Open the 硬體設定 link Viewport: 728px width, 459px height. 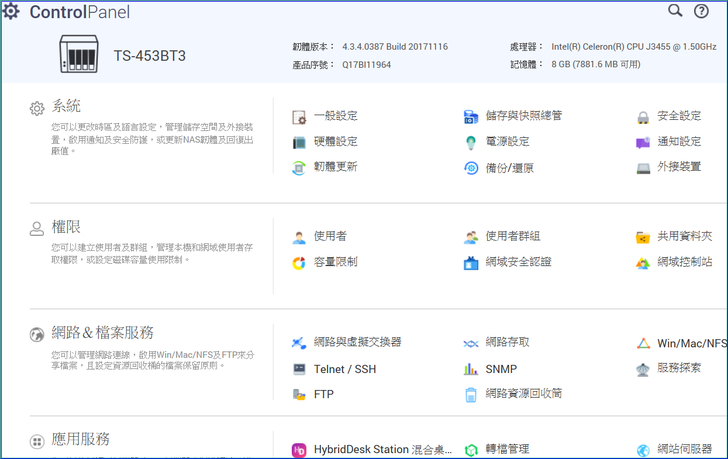pos(335,142)
